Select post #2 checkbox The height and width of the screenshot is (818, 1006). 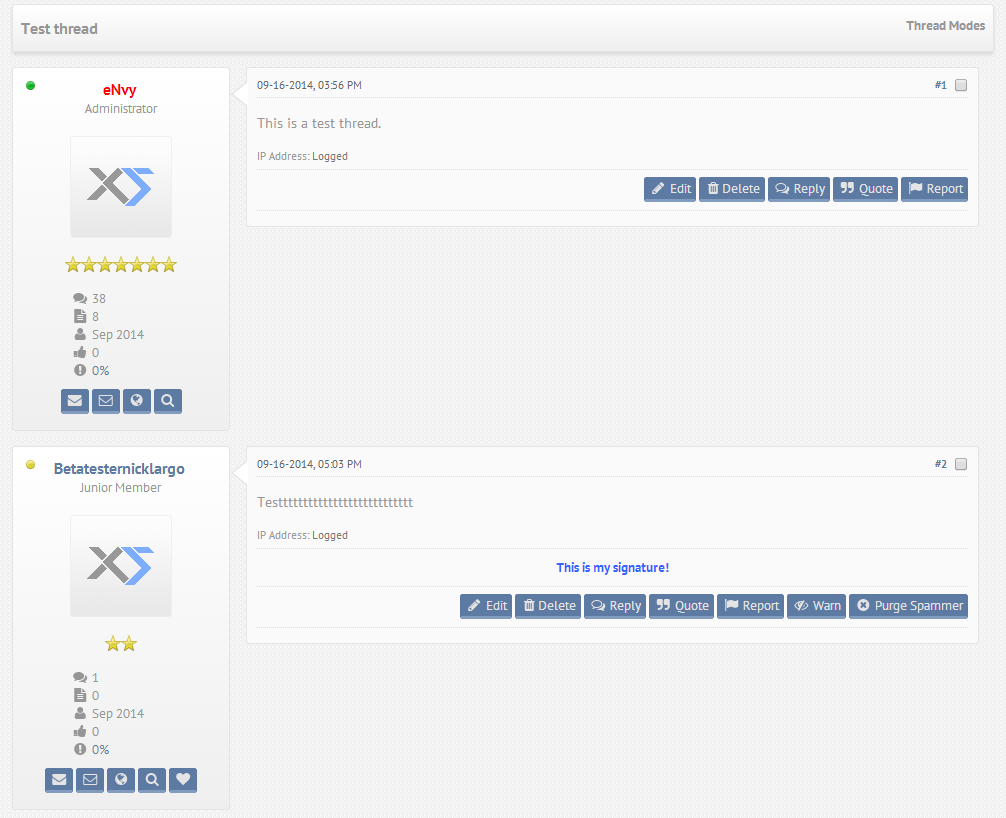pyautogui.click(x=960, y=464)
